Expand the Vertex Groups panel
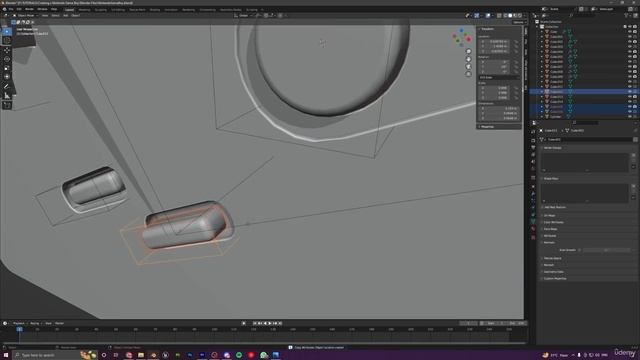 click(552, 148)
